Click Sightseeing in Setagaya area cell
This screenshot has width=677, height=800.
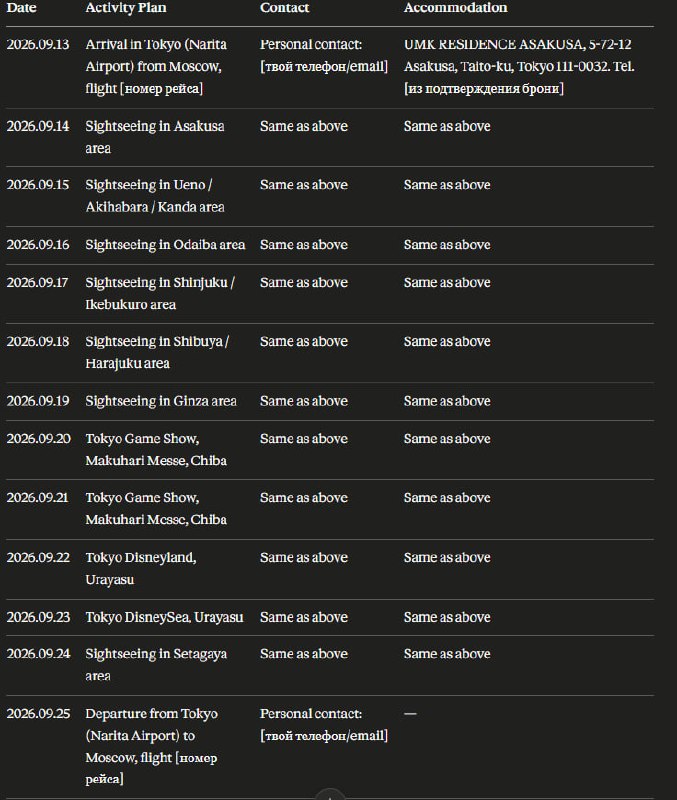pyautogui.click(x=156, y=665)
